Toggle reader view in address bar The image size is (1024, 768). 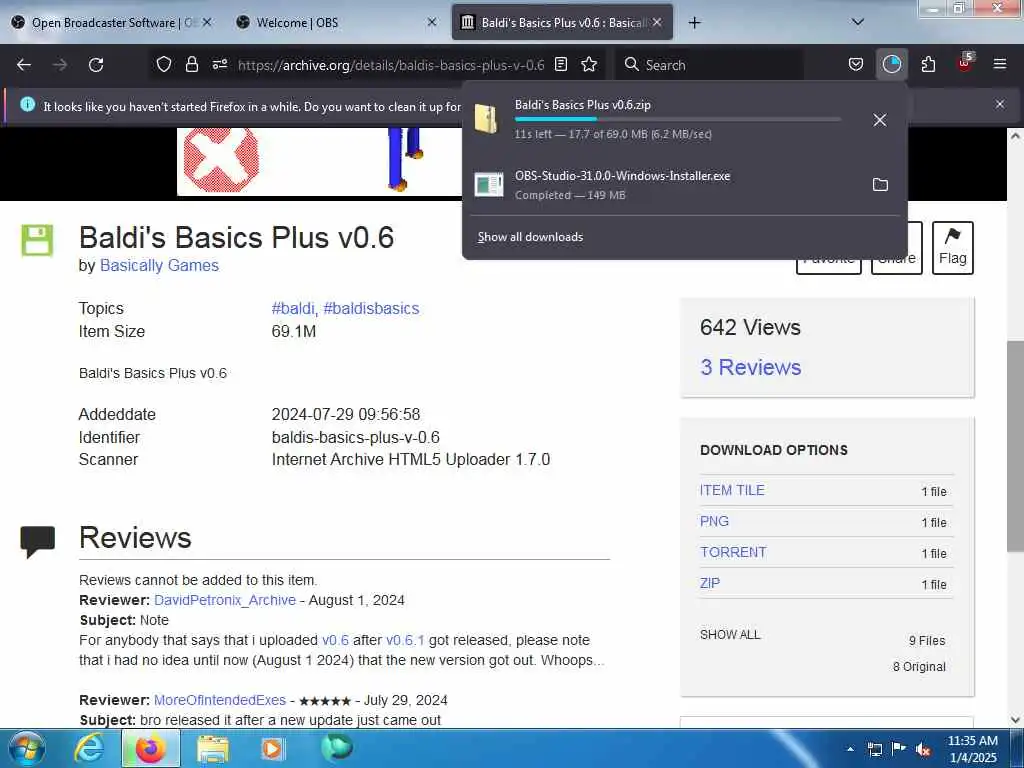[x=561, y=64]
